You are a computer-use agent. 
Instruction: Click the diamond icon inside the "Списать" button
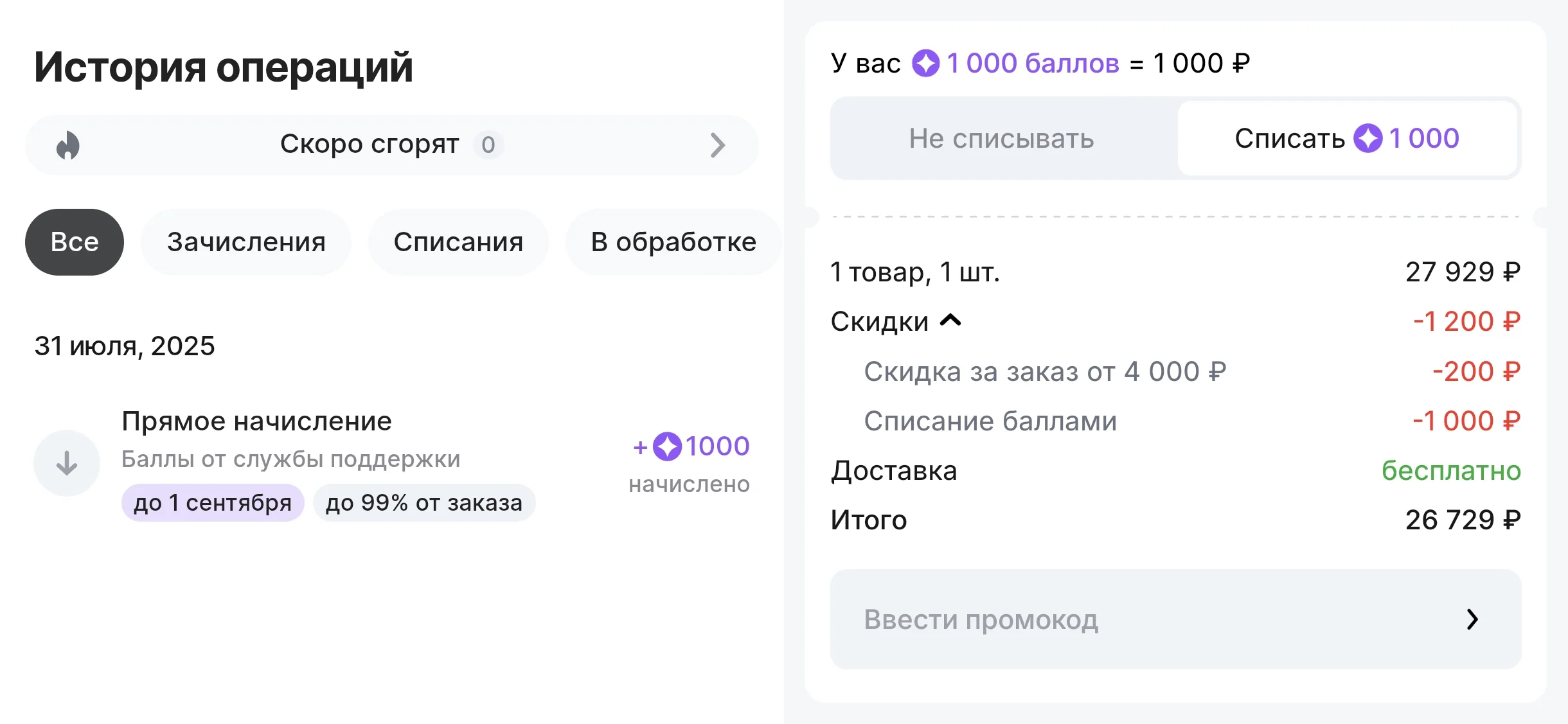[x=1371, y=138]
